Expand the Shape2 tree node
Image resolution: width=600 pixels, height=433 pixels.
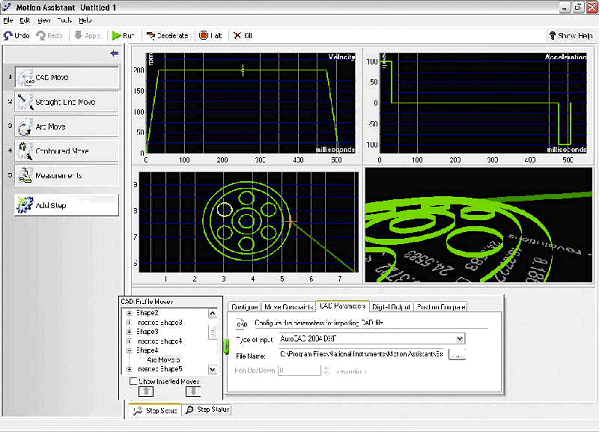point(128,313)
